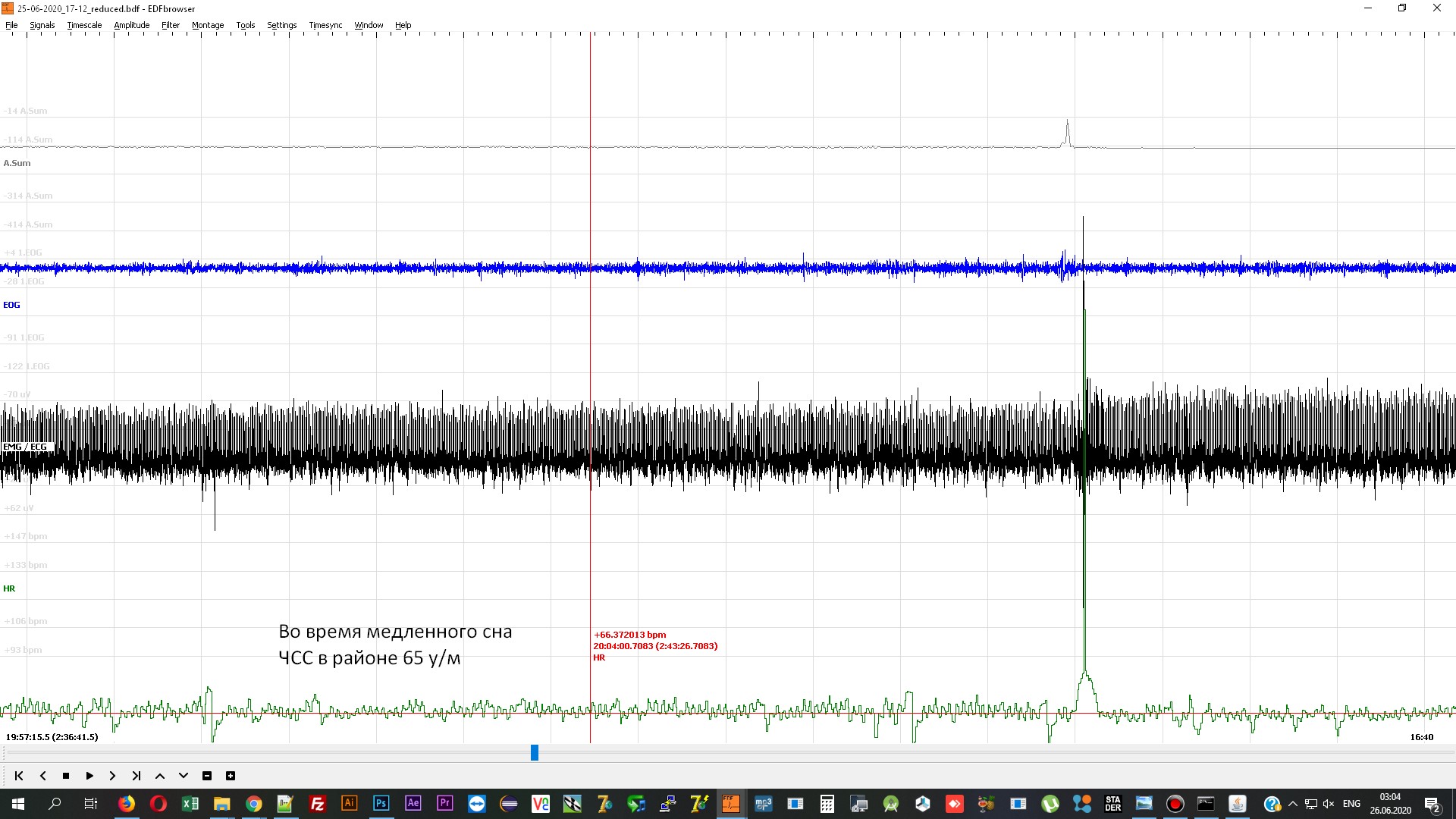Open the Amplitude menu
The width and height of the screenshot is (1456, 819).
coord(132,25)
